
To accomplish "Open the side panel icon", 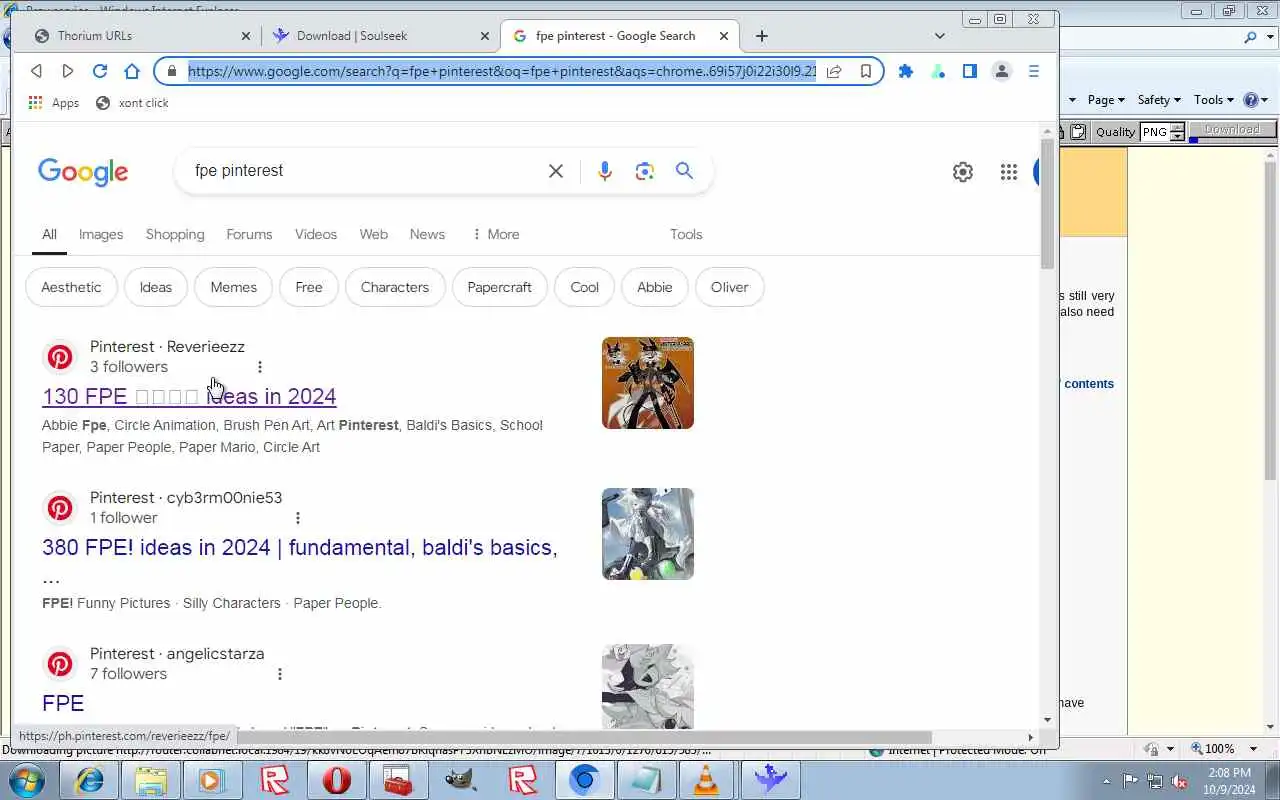I will coord(969,71).
